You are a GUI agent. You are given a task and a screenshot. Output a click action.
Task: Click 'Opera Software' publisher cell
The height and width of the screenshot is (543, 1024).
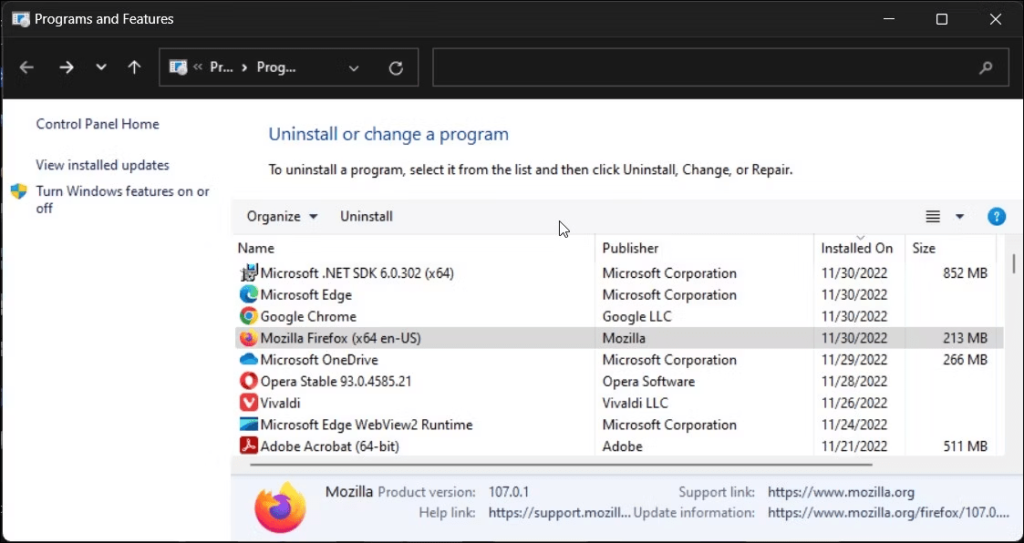tap(648, 382)
